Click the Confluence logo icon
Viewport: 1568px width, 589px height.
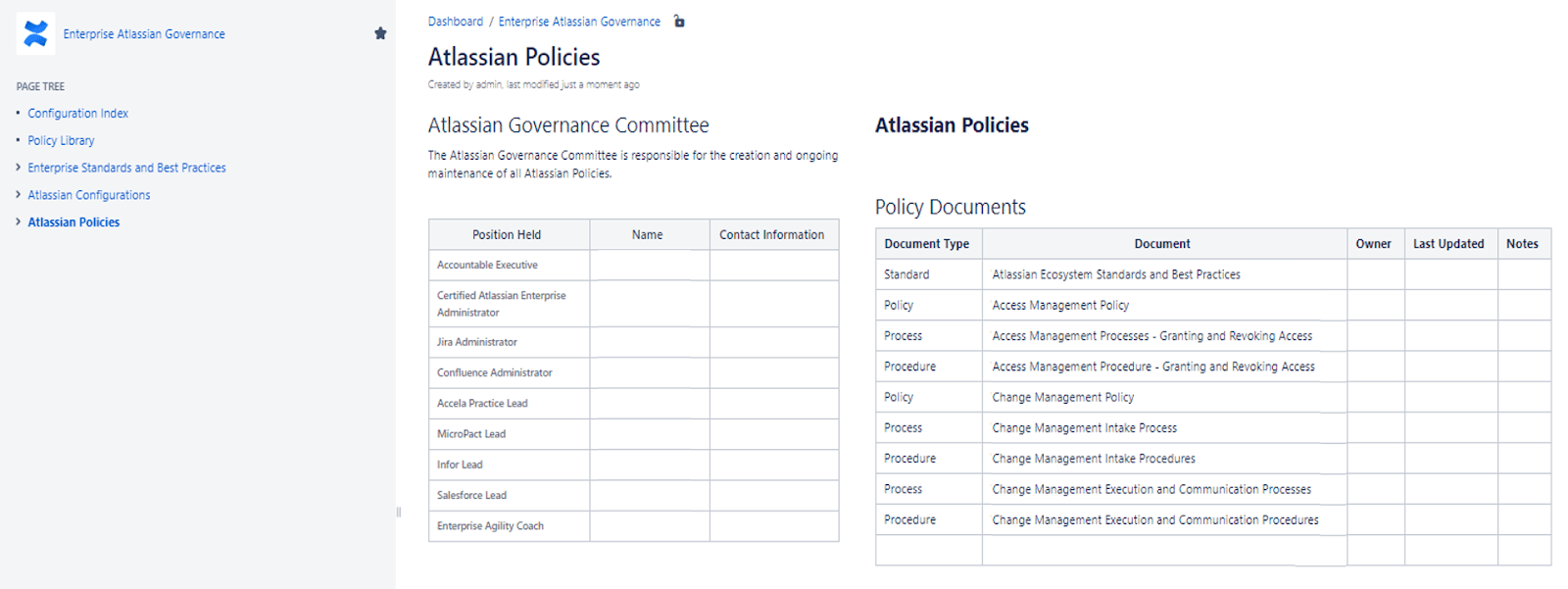pyautogui.click(x=35, y=33)
